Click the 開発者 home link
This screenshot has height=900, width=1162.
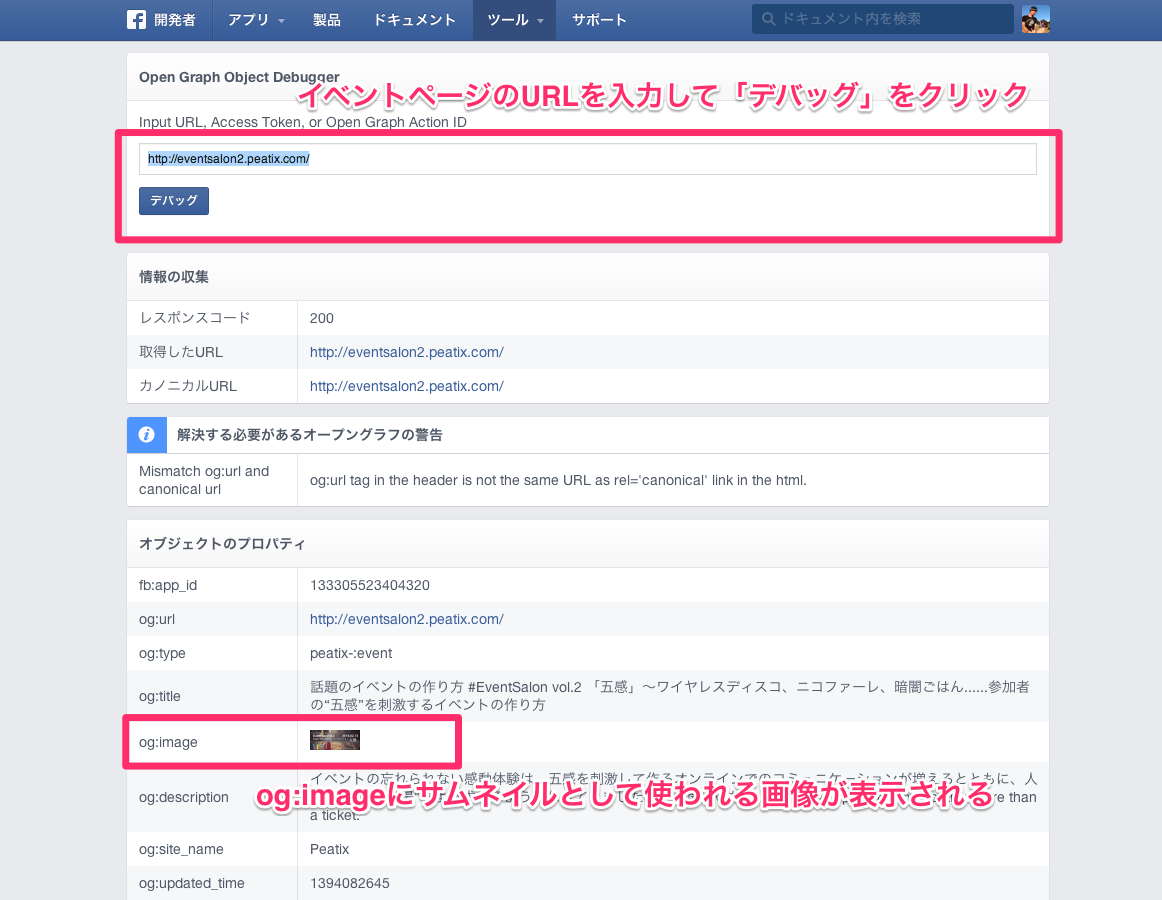click(175, 20)
